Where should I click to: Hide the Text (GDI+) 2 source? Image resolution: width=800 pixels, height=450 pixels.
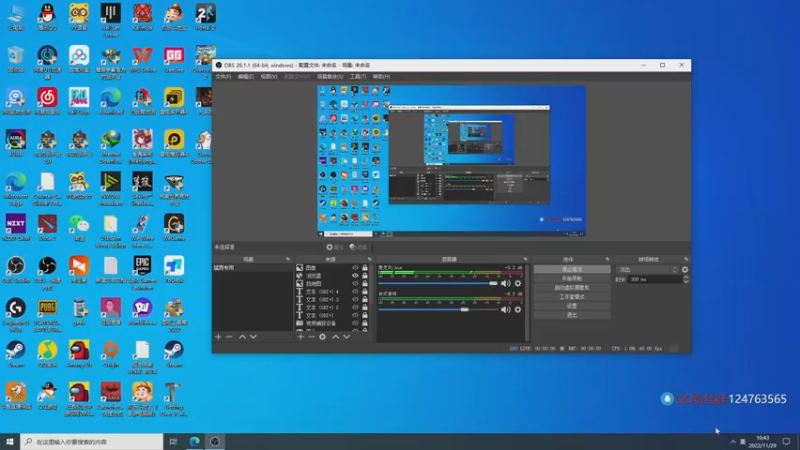tap(356, 307)
